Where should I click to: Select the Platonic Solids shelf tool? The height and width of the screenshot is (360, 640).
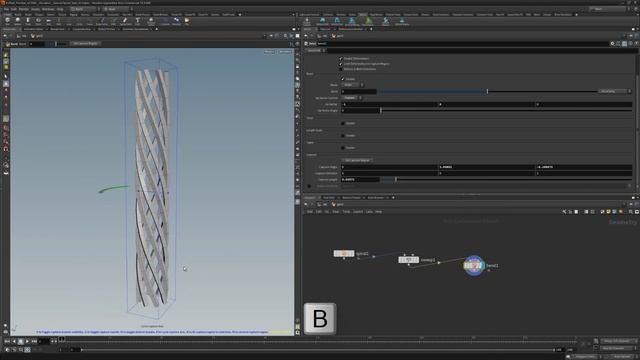click(x=151, y=21)
